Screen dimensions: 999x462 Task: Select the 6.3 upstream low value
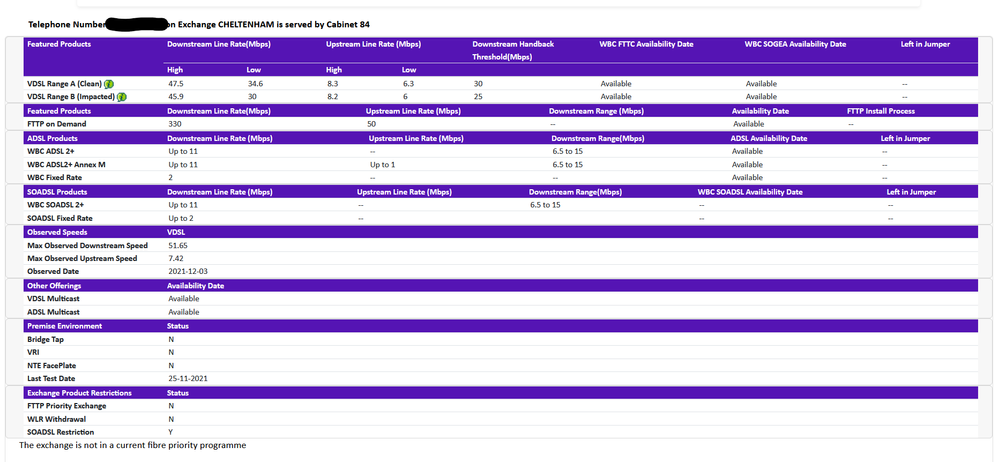point(408,83)
